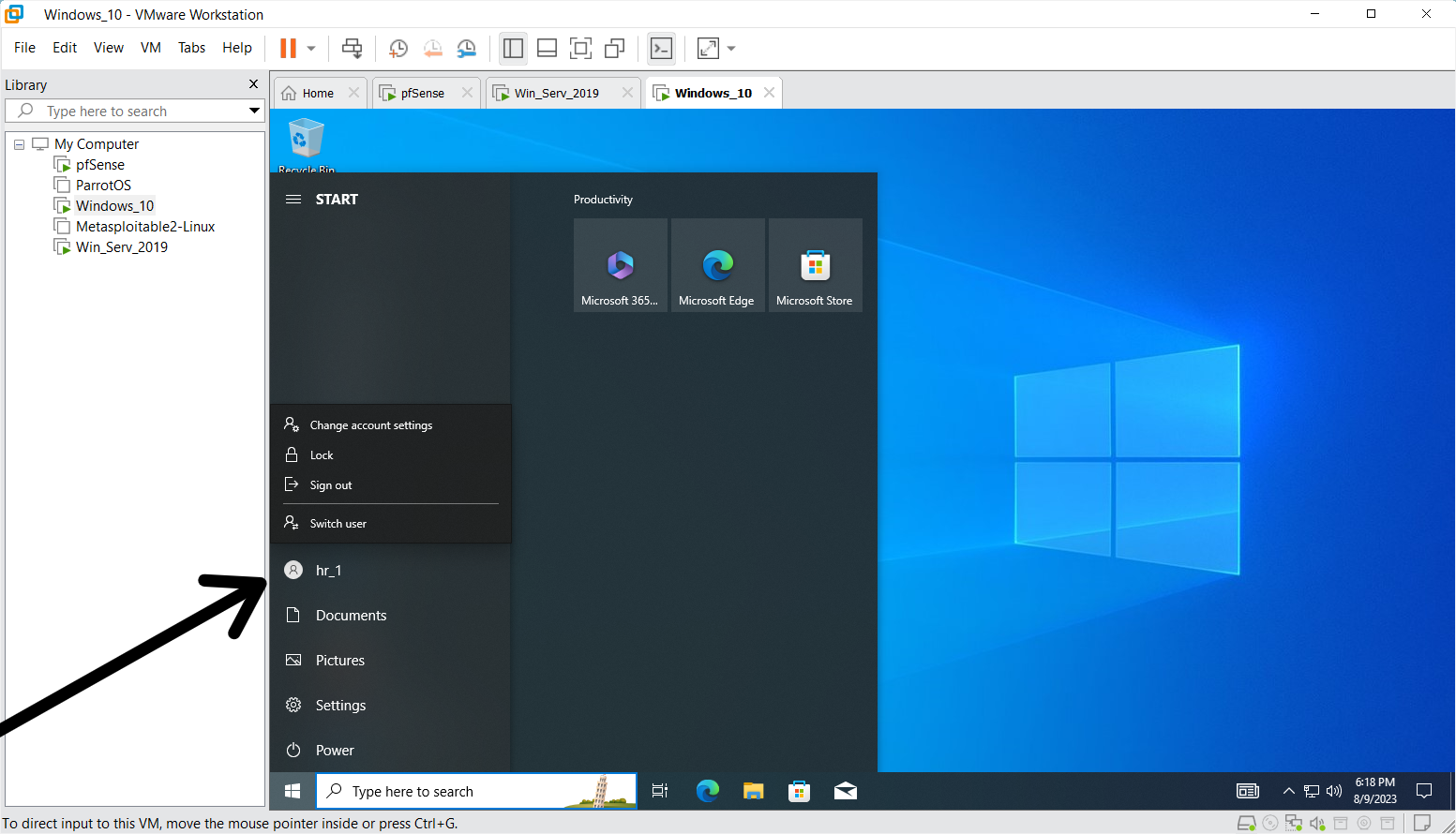
Task: Open the Microsoft Store tile
Action: click(x=816, y=265)
